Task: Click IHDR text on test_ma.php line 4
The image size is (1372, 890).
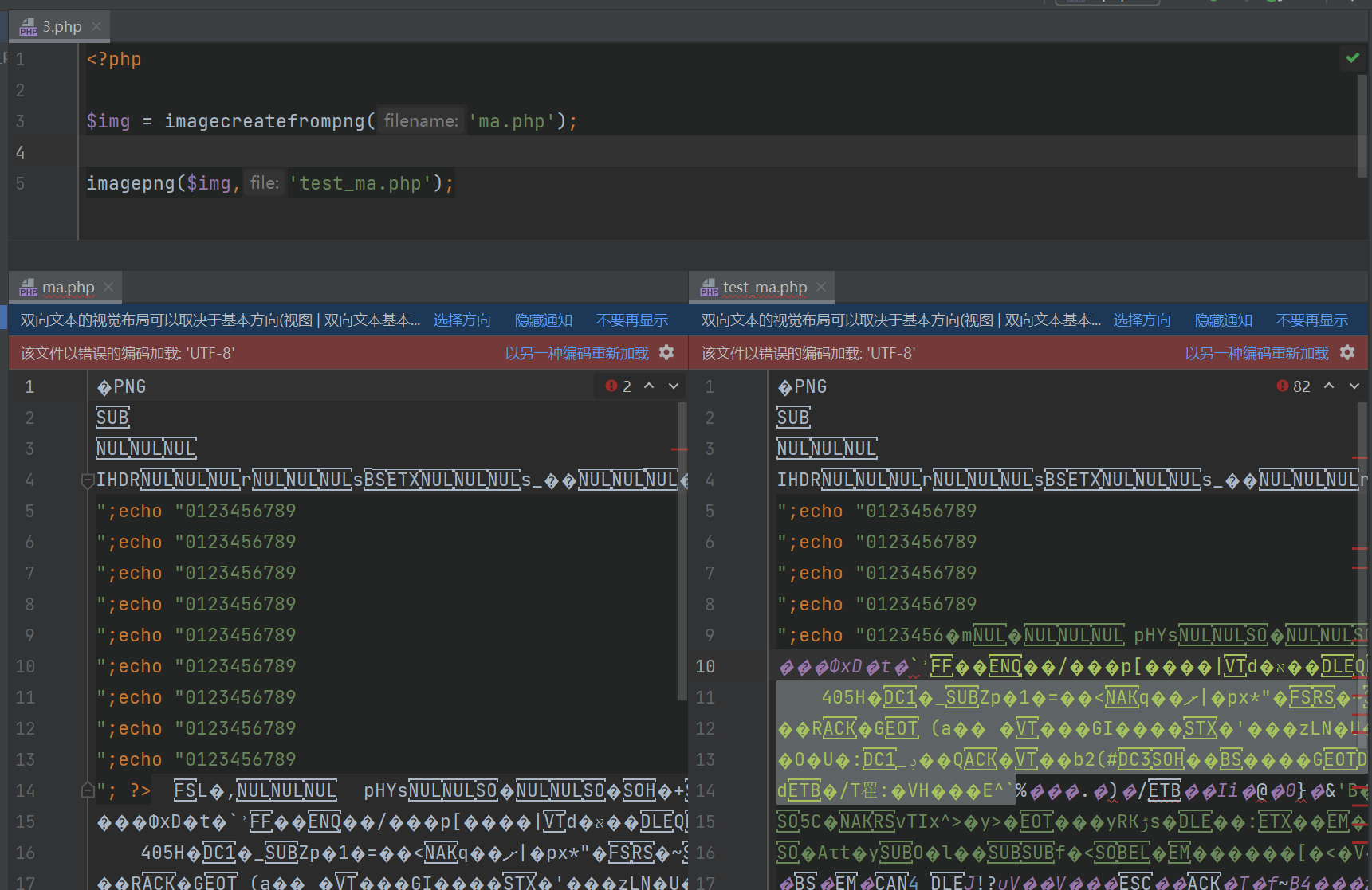Action: click(799, 480)
